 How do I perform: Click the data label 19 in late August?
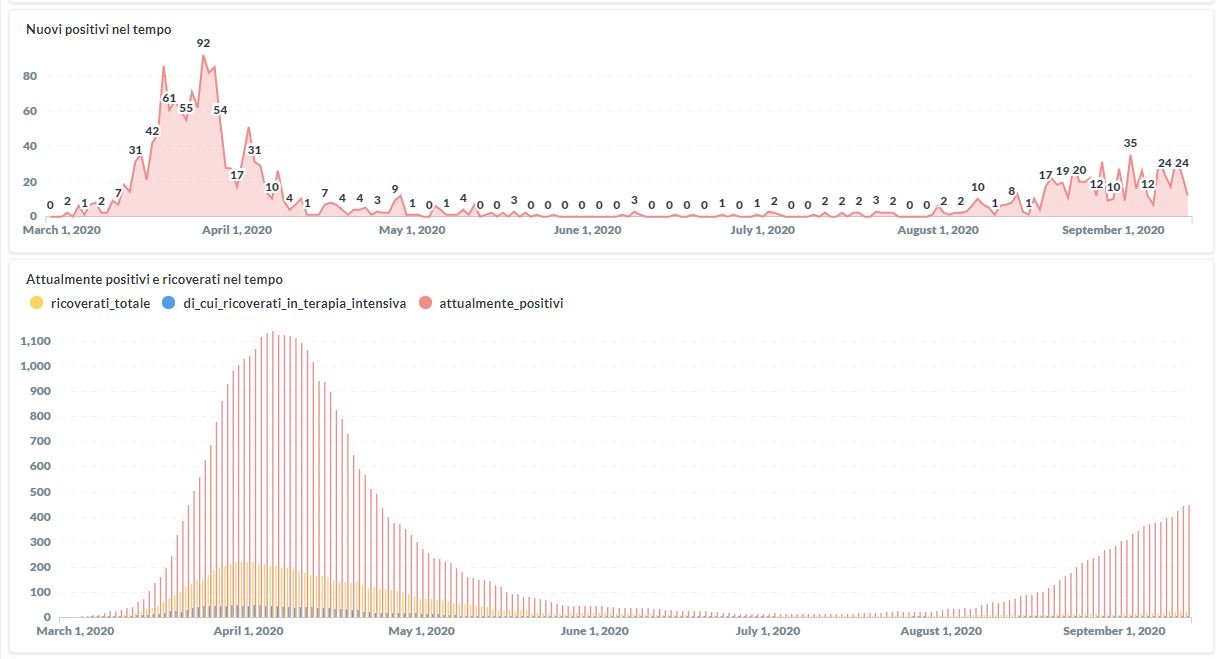[1063, 171]
